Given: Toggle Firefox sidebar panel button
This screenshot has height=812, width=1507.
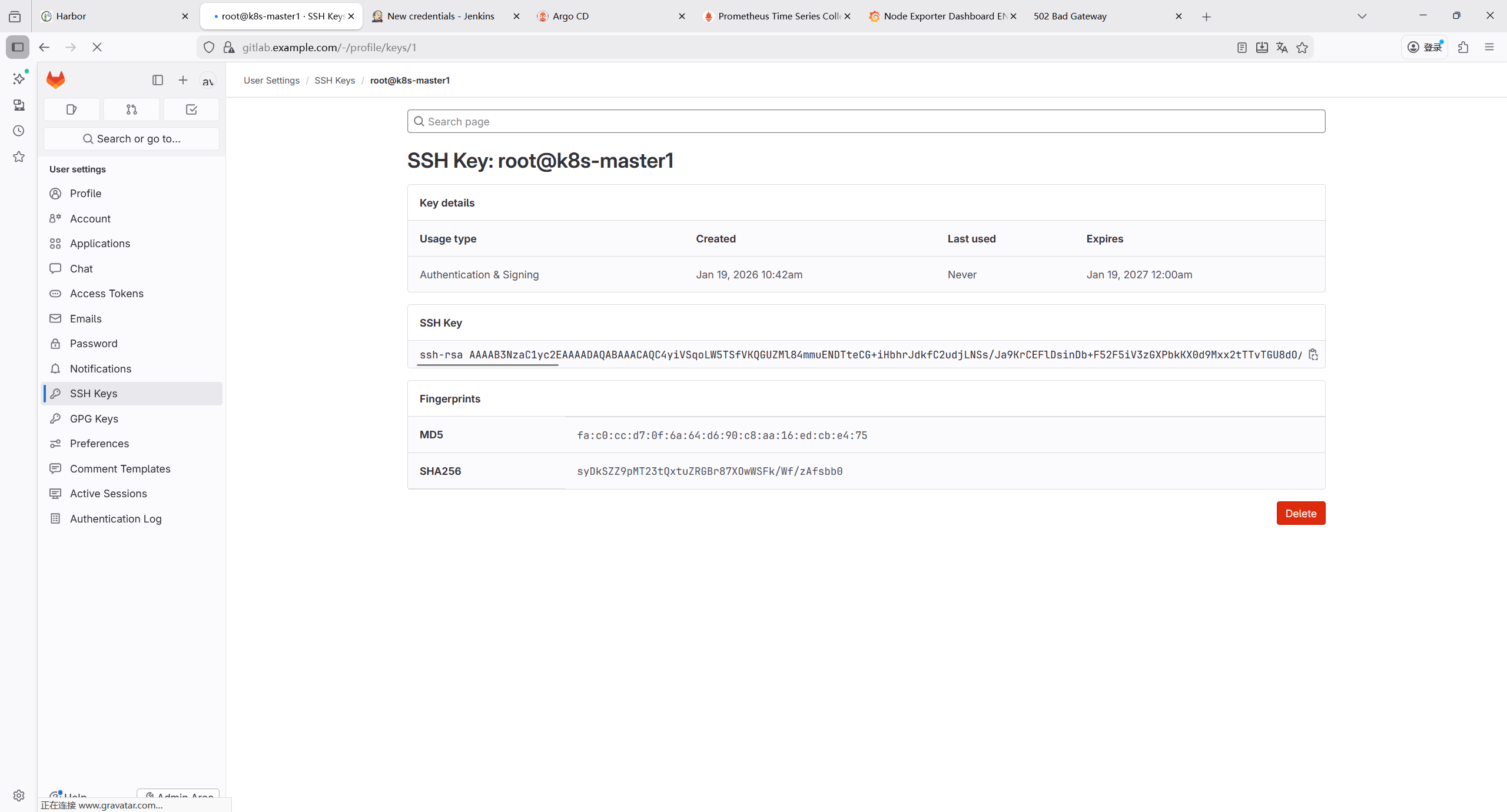Looking at the screenshot, I should click(x=18, y=47).
